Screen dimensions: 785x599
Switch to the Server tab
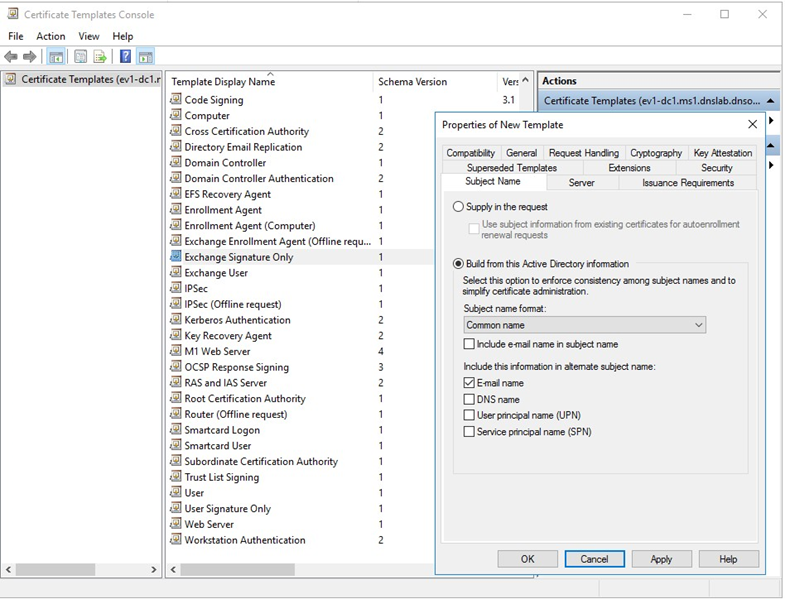[581, 183]
